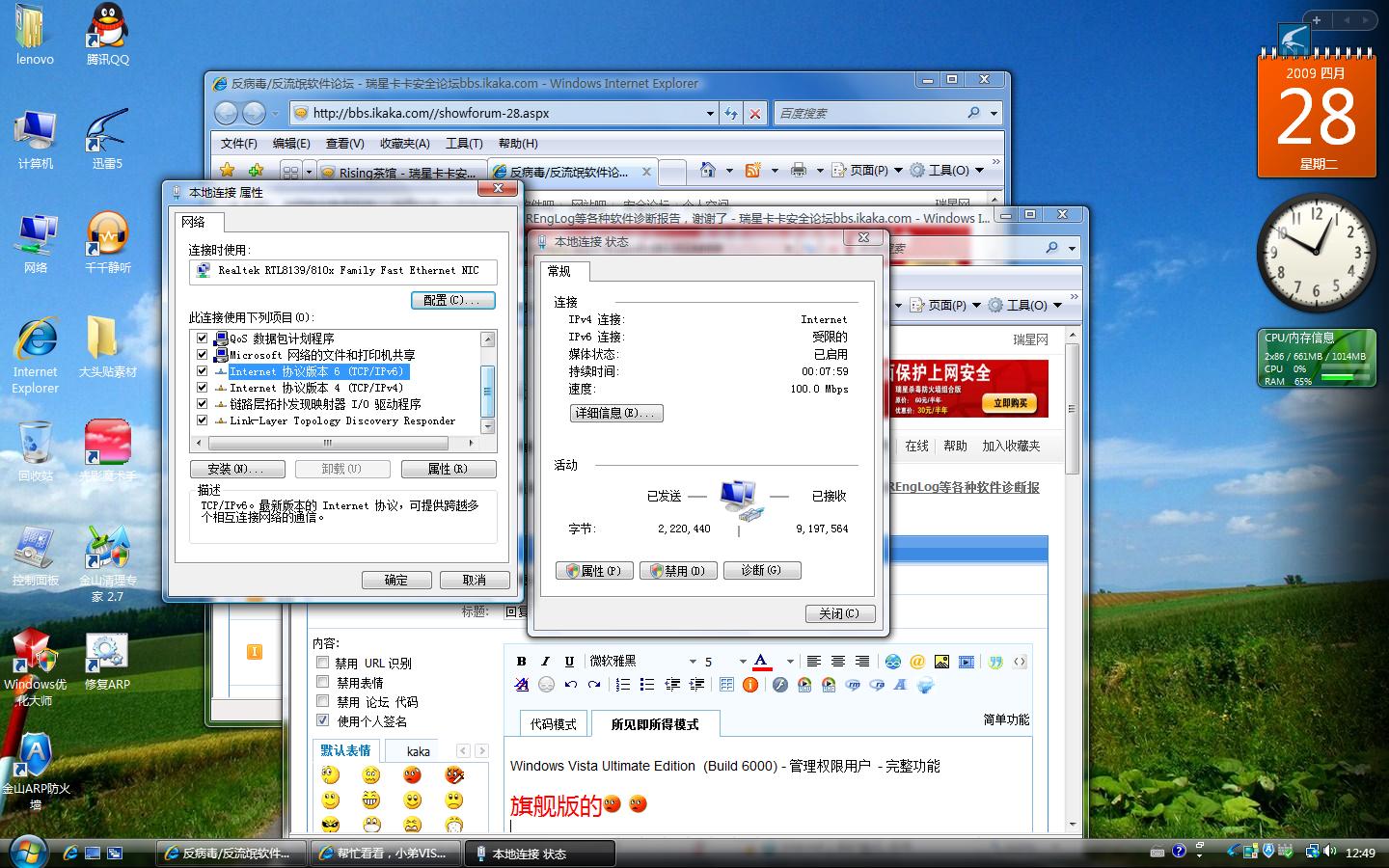Refresh the bbs.ikaka.com page

731,113
